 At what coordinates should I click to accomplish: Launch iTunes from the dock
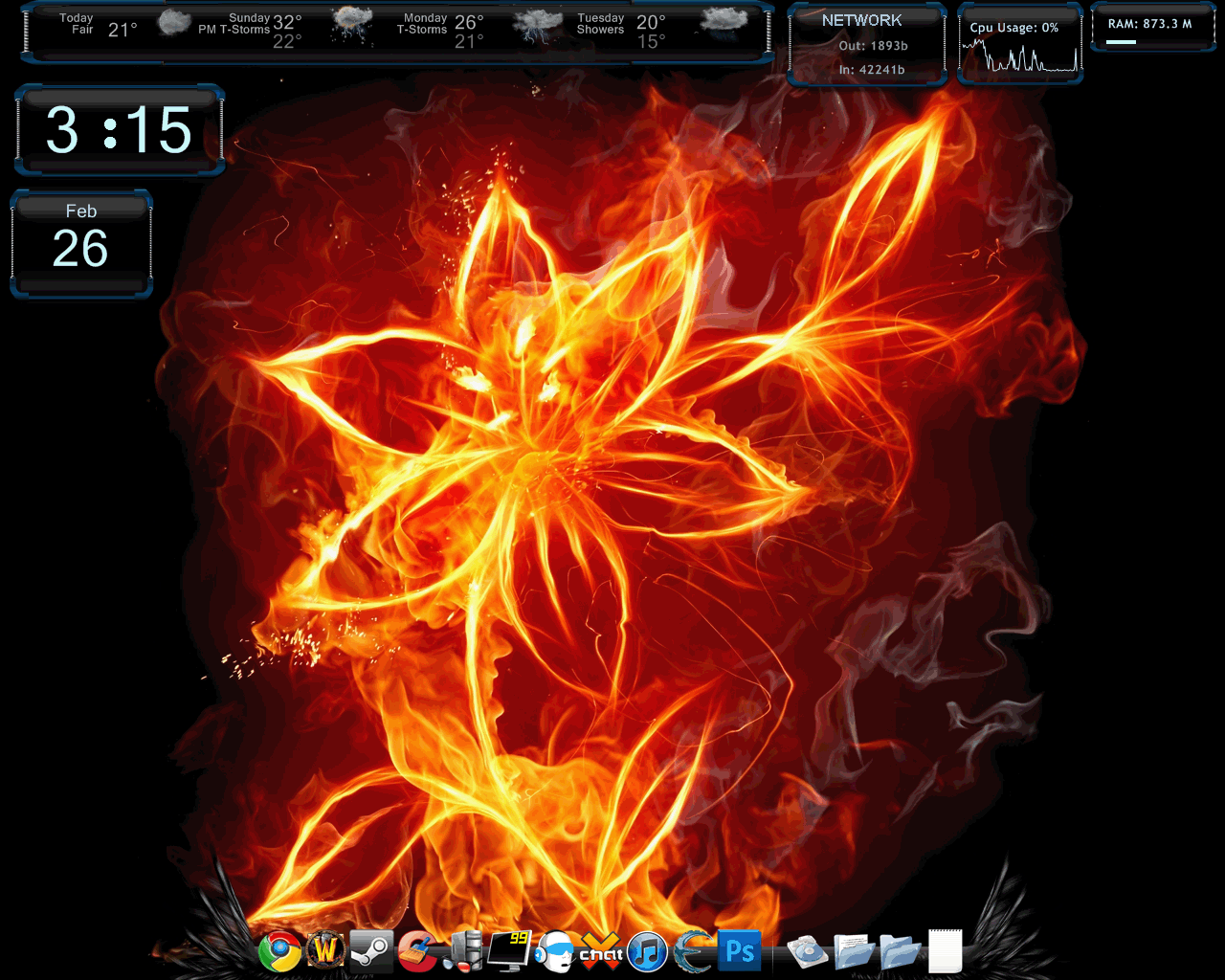click(x=648, y=951)
